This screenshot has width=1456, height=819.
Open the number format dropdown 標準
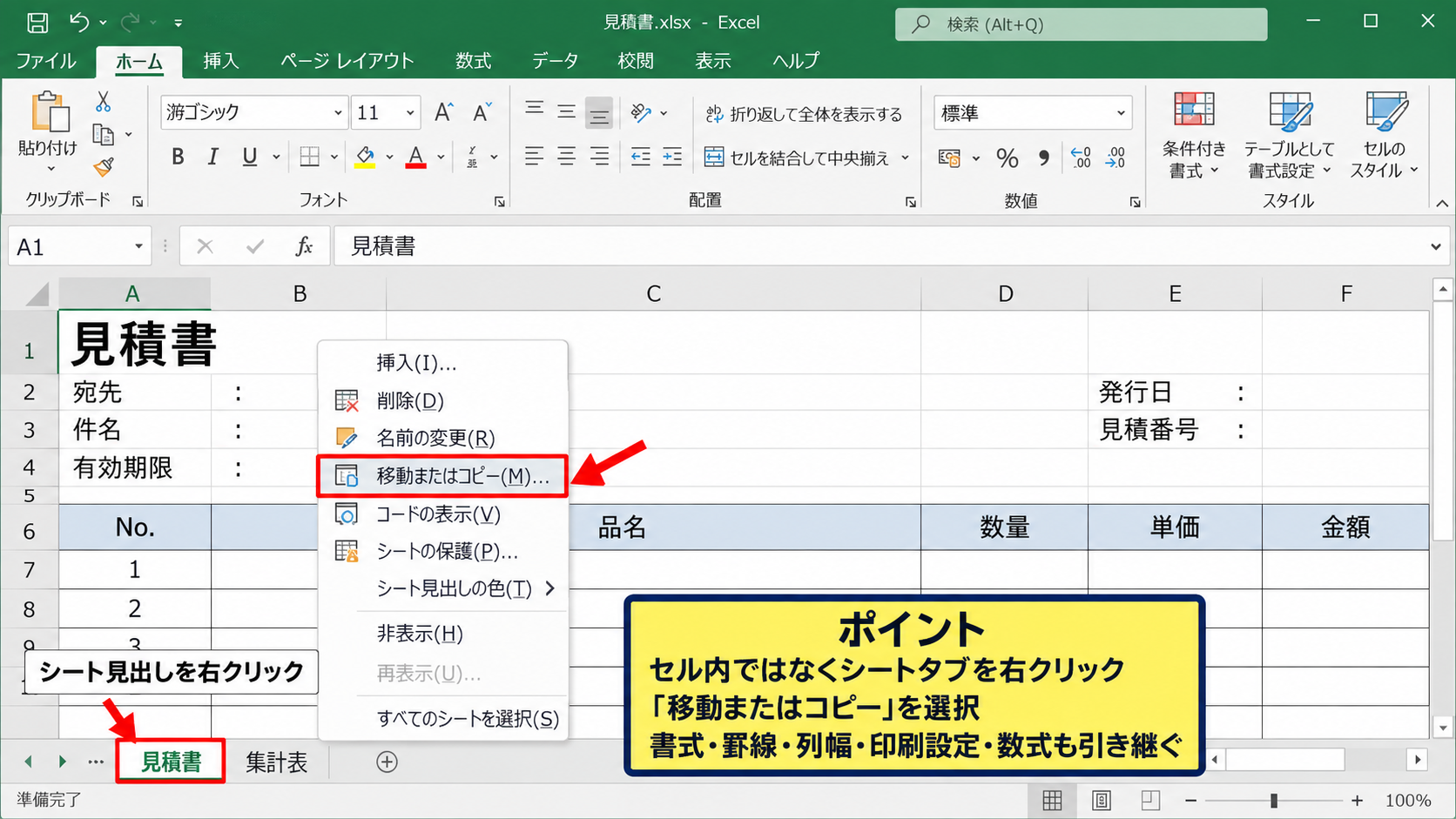[x=1121, y=113]
